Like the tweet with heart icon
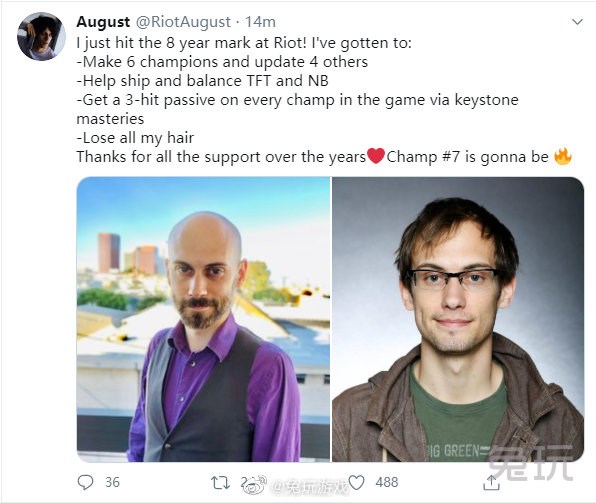Screen dimensions: 596x503 pyautogui.click(x=357, y=482)
